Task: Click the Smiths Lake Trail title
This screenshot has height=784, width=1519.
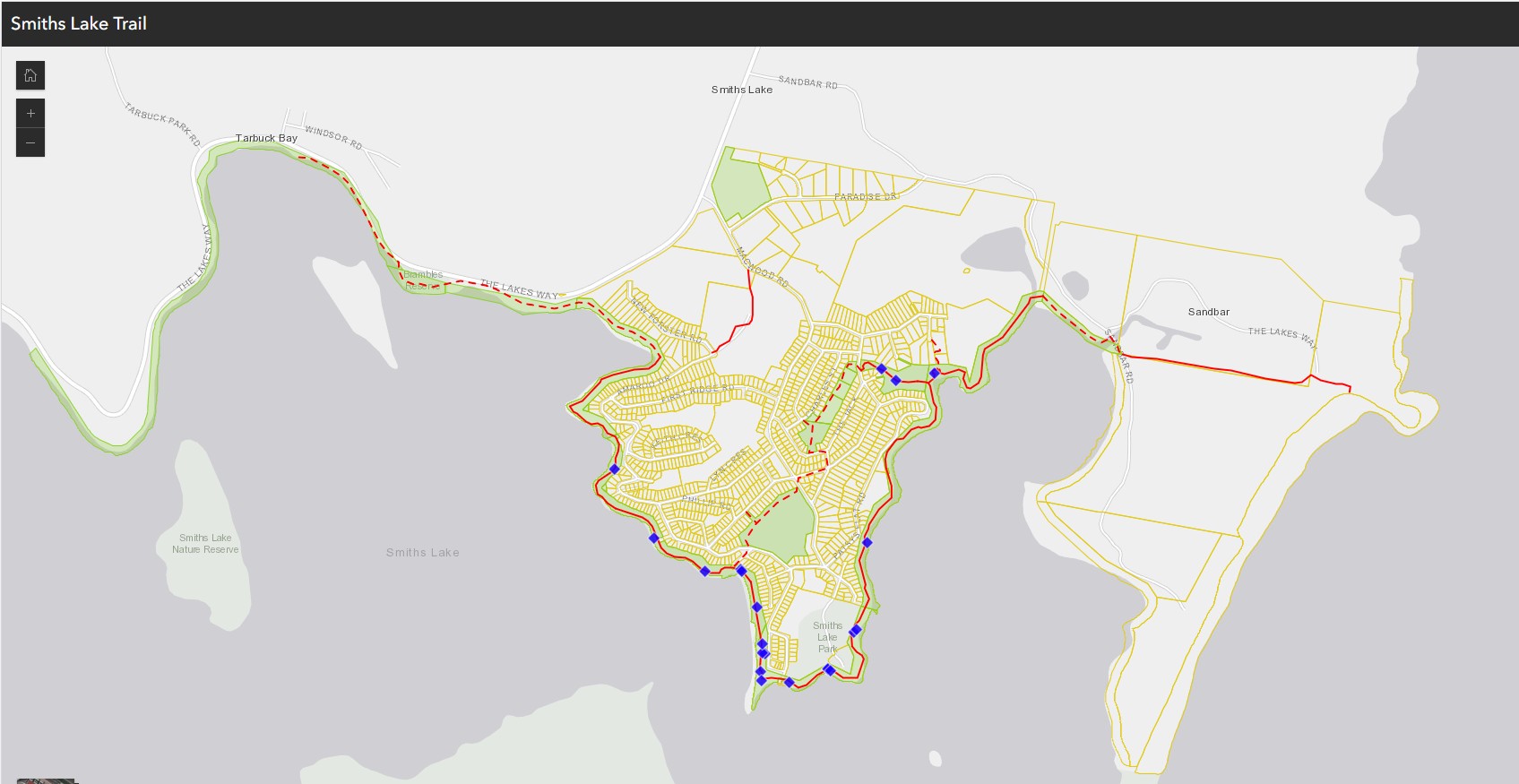Action: 79,24
